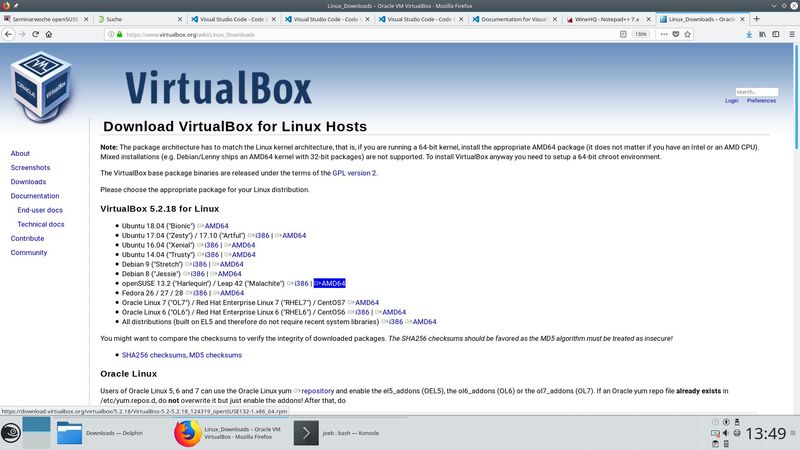Open the Firefox library icon
The height and width of the screenshot is (450, 800).
point(762,34)
